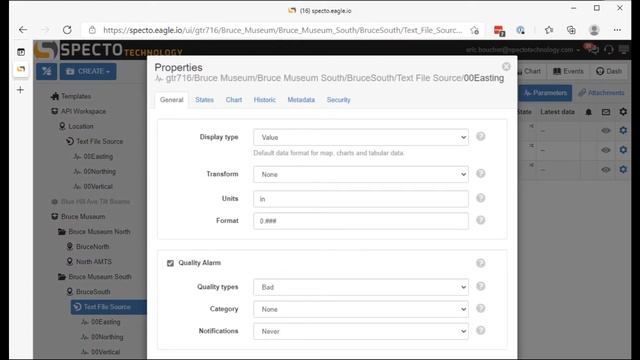
Task: Show help for Display type
Action: pos(481,136)
